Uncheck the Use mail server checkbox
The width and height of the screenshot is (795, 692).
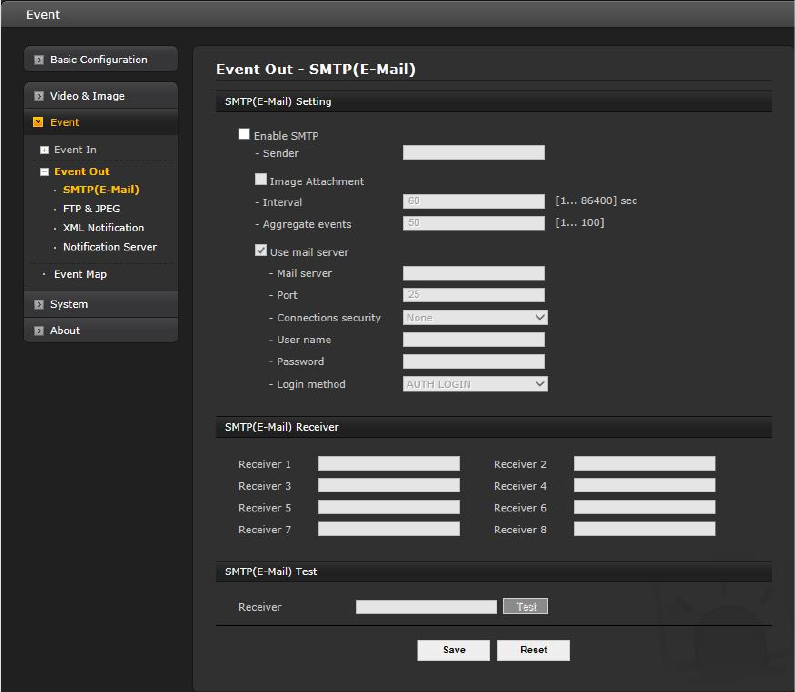pyautogui.click(x=261, y=252)
